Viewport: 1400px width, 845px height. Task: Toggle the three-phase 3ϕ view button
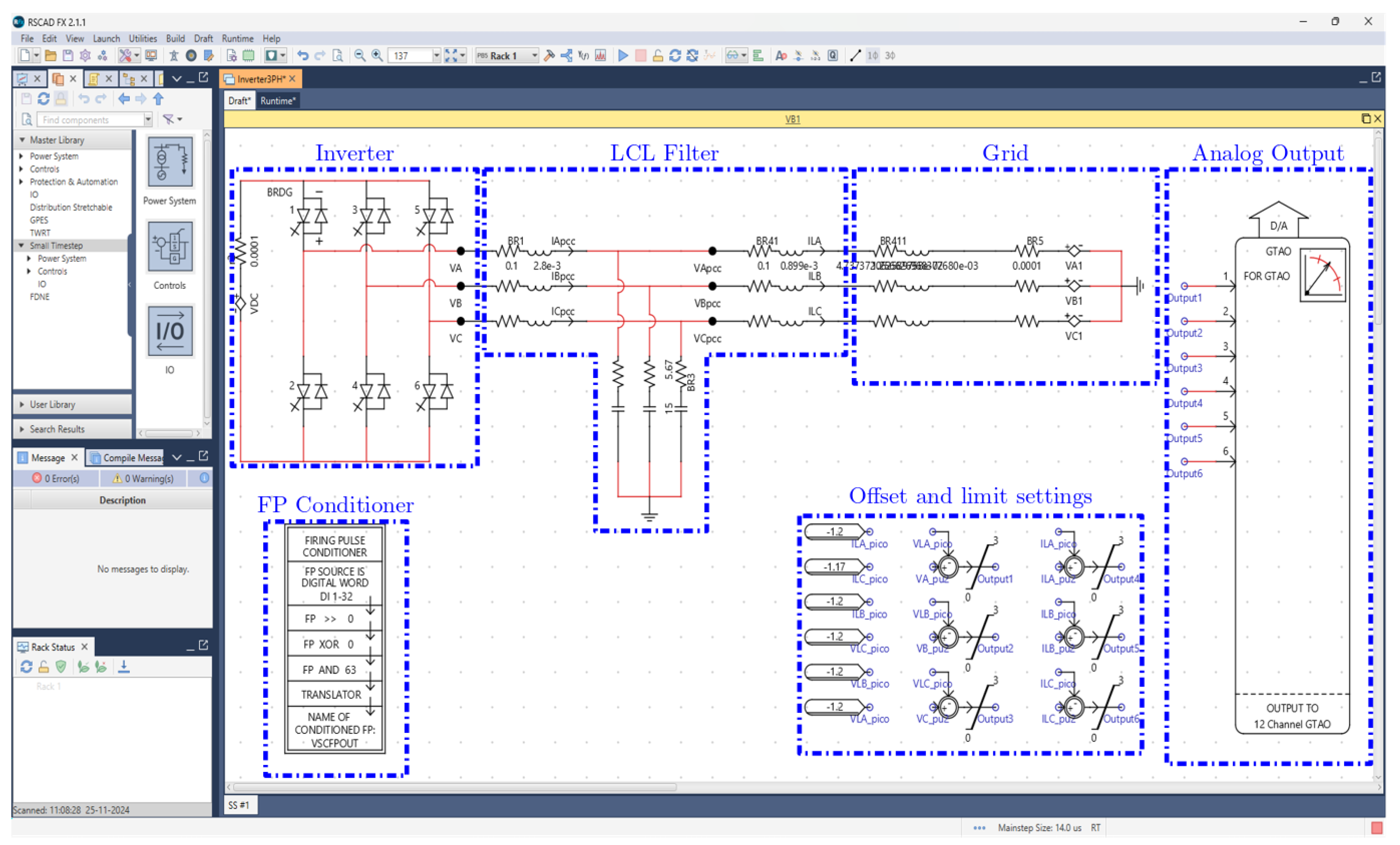pos(890,56)
